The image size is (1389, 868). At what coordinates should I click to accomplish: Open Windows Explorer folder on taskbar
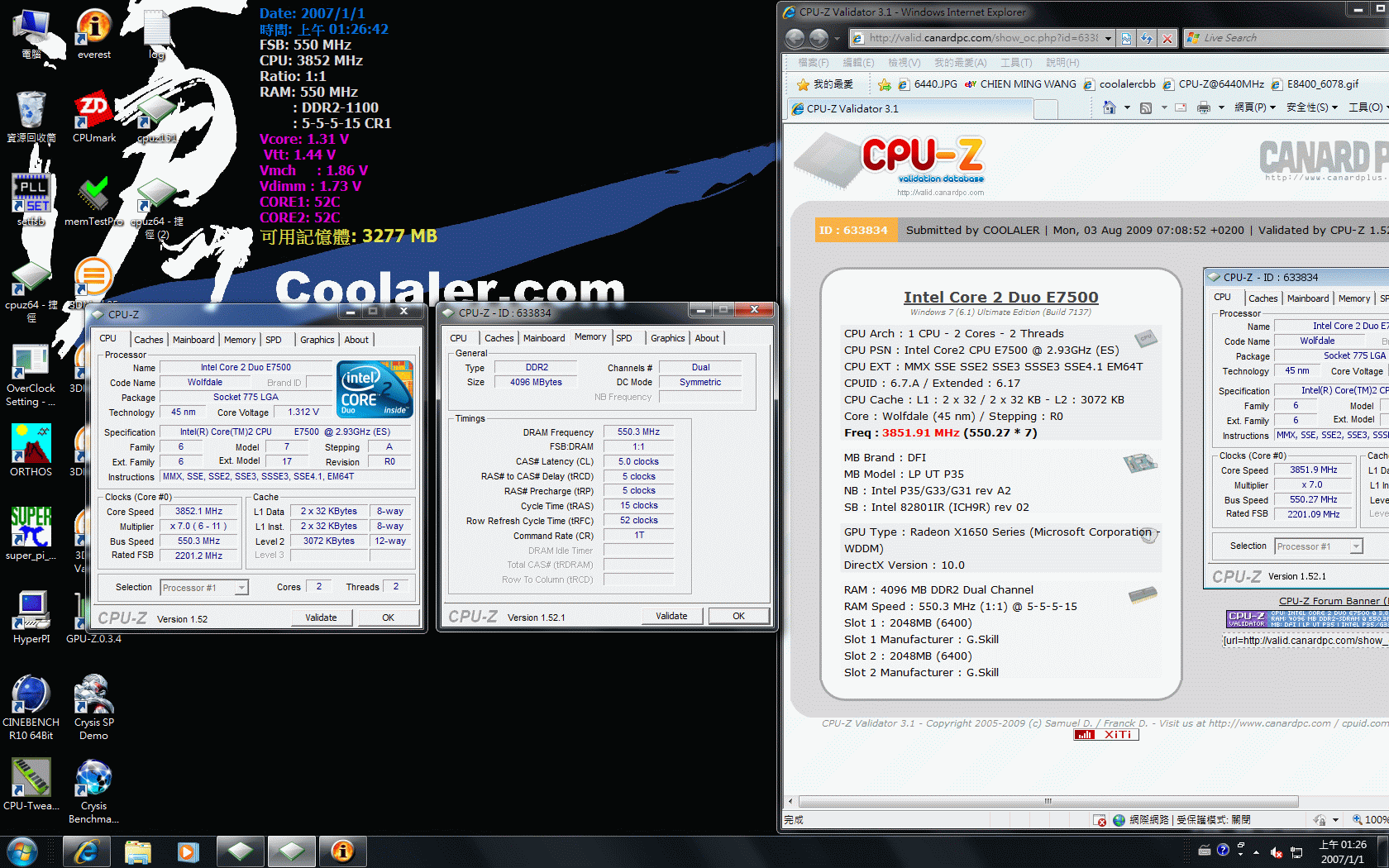click(x=138, y=851)
